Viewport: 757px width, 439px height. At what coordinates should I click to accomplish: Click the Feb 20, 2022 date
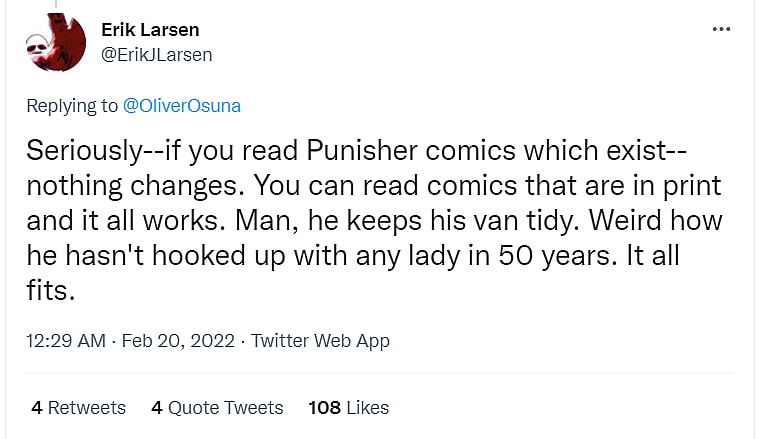click(x=177, y=341)
